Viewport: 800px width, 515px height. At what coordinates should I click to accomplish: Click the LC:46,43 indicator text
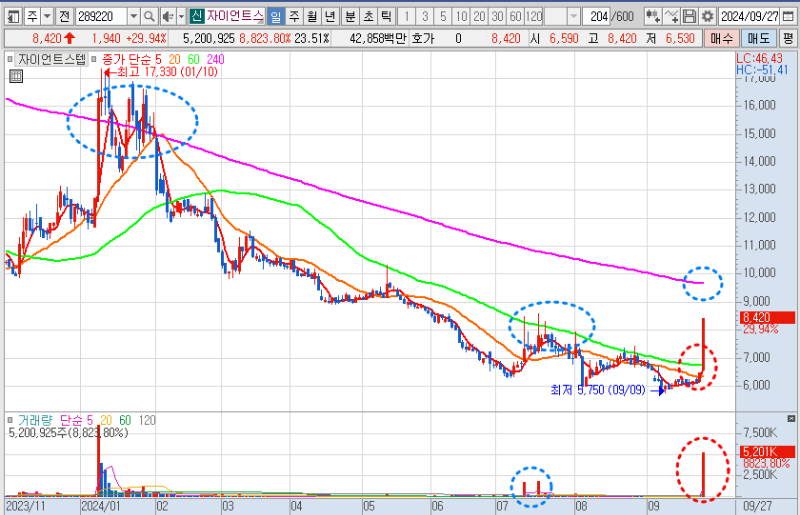(x=759, y=58)
